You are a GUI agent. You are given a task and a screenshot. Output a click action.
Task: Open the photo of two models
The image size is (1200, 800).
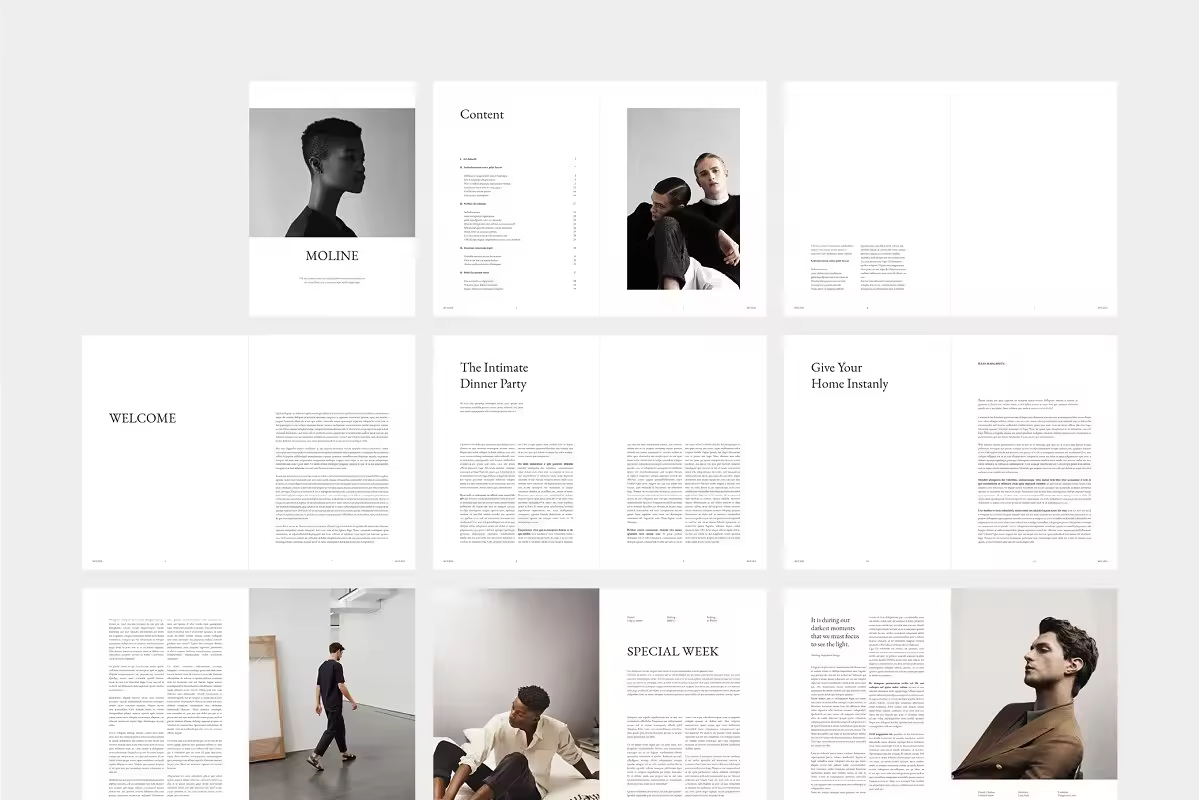(x=683, y=199)
